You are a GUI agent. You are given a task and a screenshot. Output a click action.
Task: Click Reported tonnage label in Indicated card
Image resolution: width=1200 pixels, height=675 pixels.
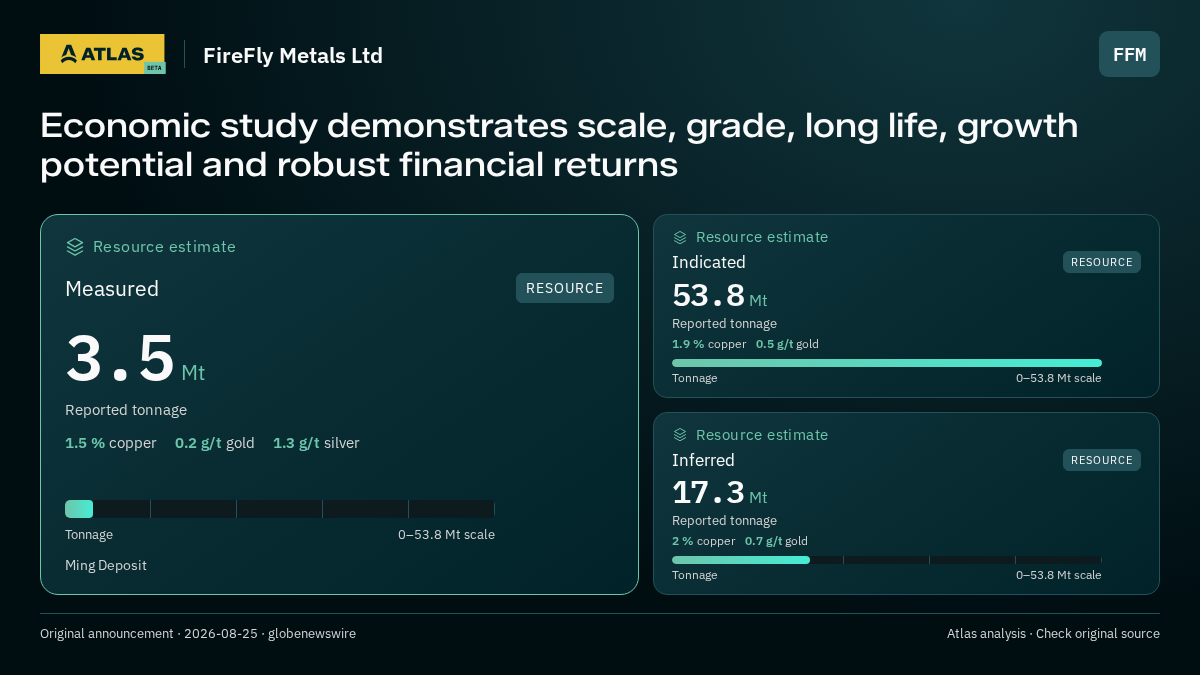click(724, 324)
